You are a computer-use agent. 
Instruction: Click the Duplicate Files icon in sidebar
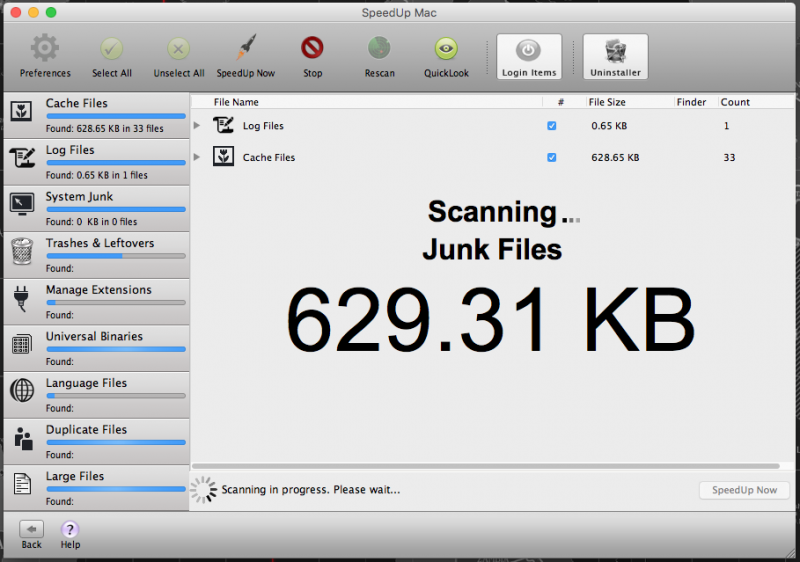tap(23, 438)
